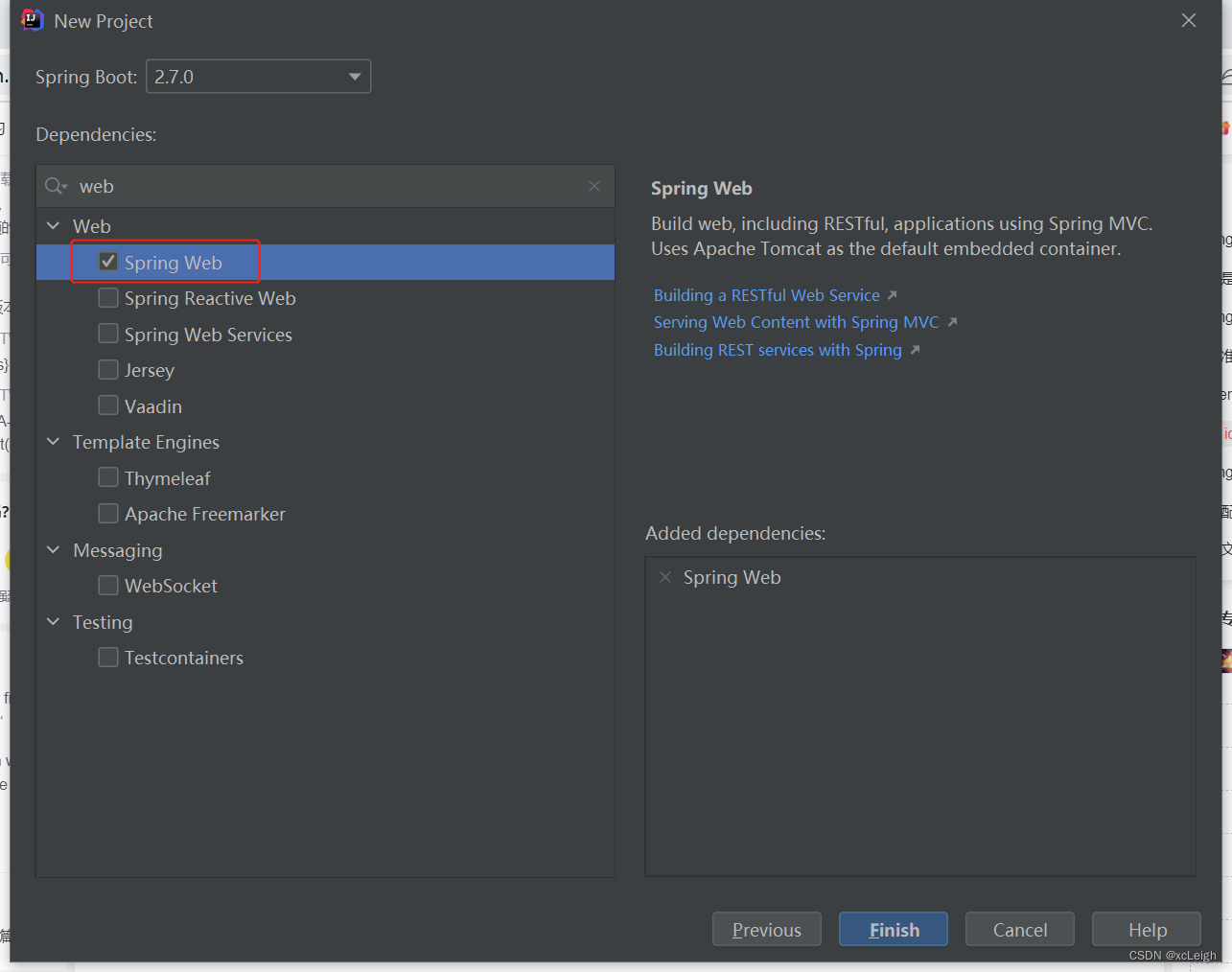1232x972 pixels.
Task: Select the Spring Web Services label
Action: click(x=208, y=335)
